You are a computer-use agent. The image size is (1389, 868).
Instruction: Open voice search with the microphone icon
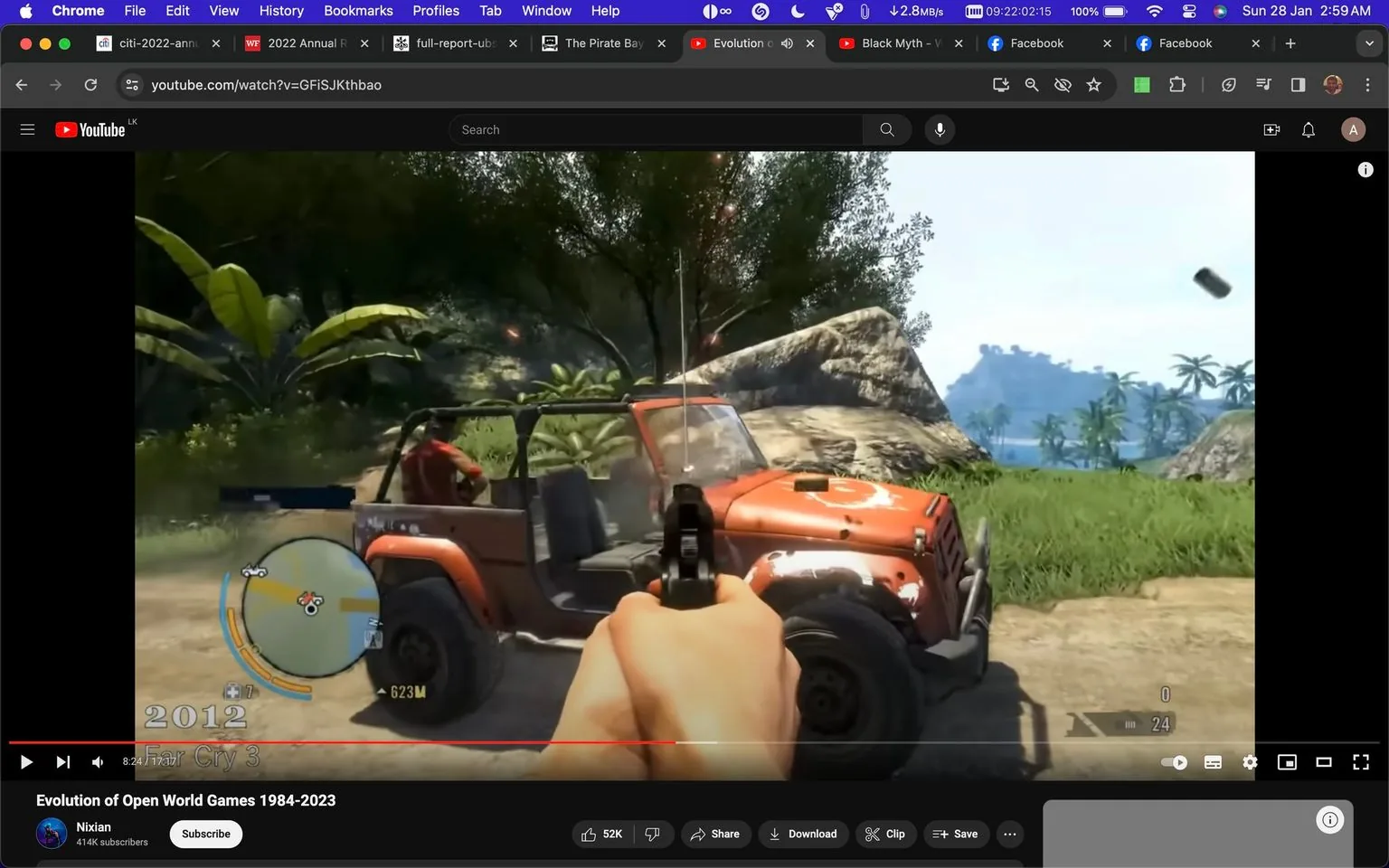pos(940,129)
